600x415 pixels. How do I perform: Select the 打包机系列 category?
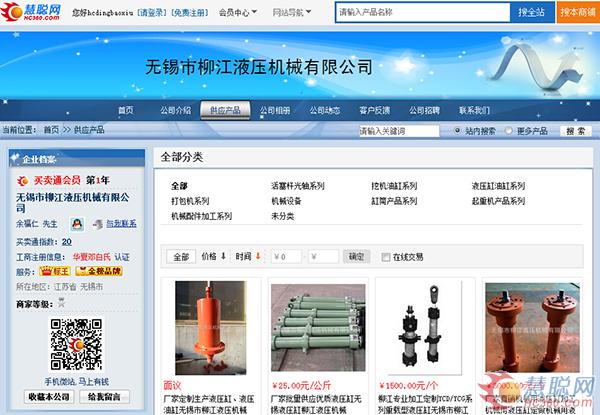[190, 201]
